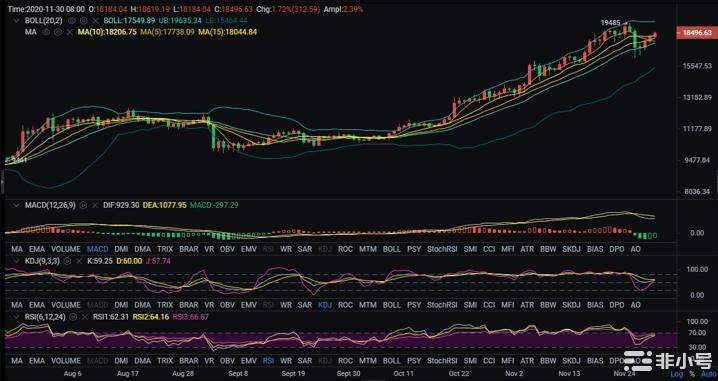Remove BOLL indicator with its X icon
718x381 pixels.
(x=95, y=21)
